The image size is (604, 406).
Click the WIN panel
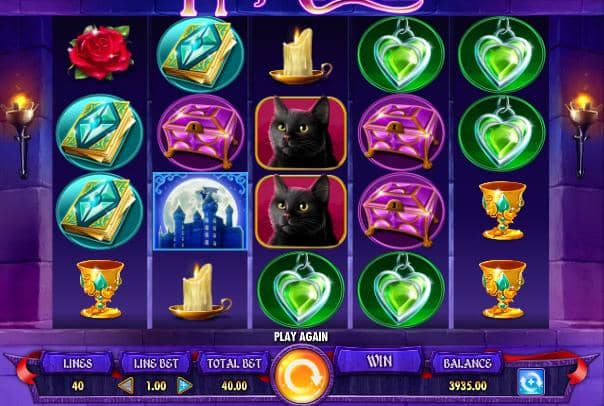379,361
